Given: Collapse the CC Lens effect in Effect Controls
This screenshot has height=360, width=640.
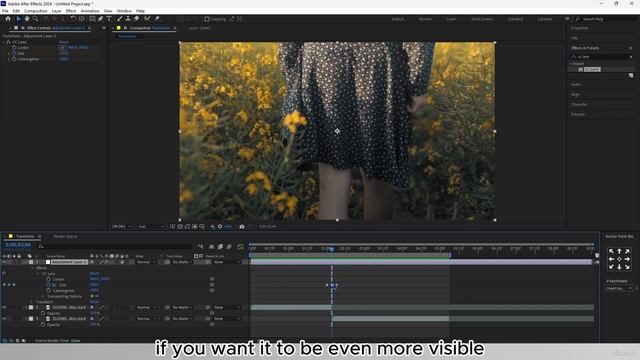Looking at the screenshot, I should coord(4,42).
